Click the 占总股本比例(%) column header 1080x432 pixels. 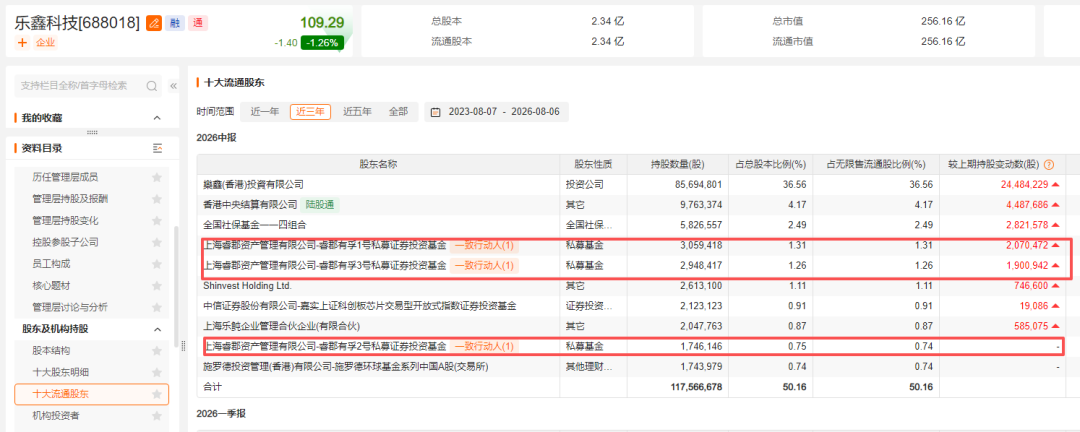pyautogui.click(x=771, y=165)
